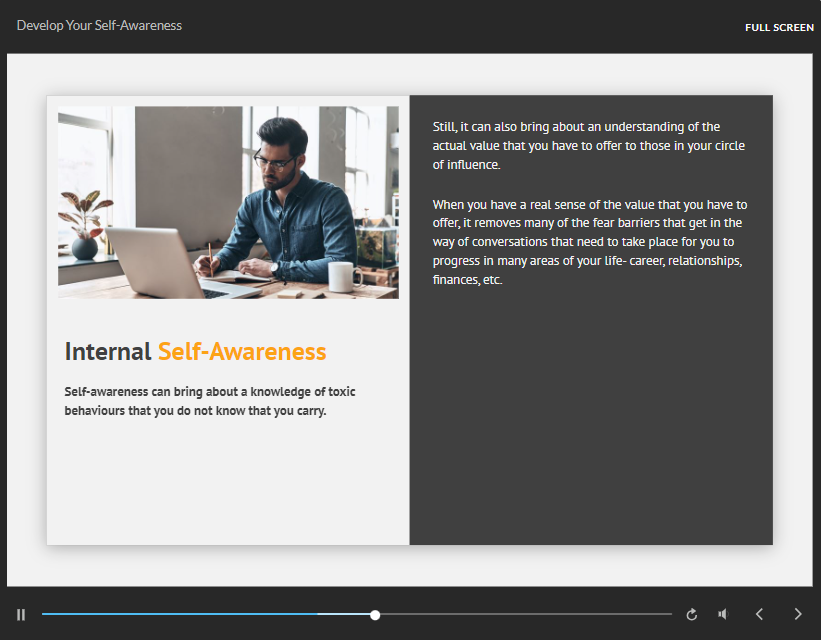Click the played blue portion of seekbar
Image resolution: width=821 pixels, height=640 pixels.
coord(180,615)
